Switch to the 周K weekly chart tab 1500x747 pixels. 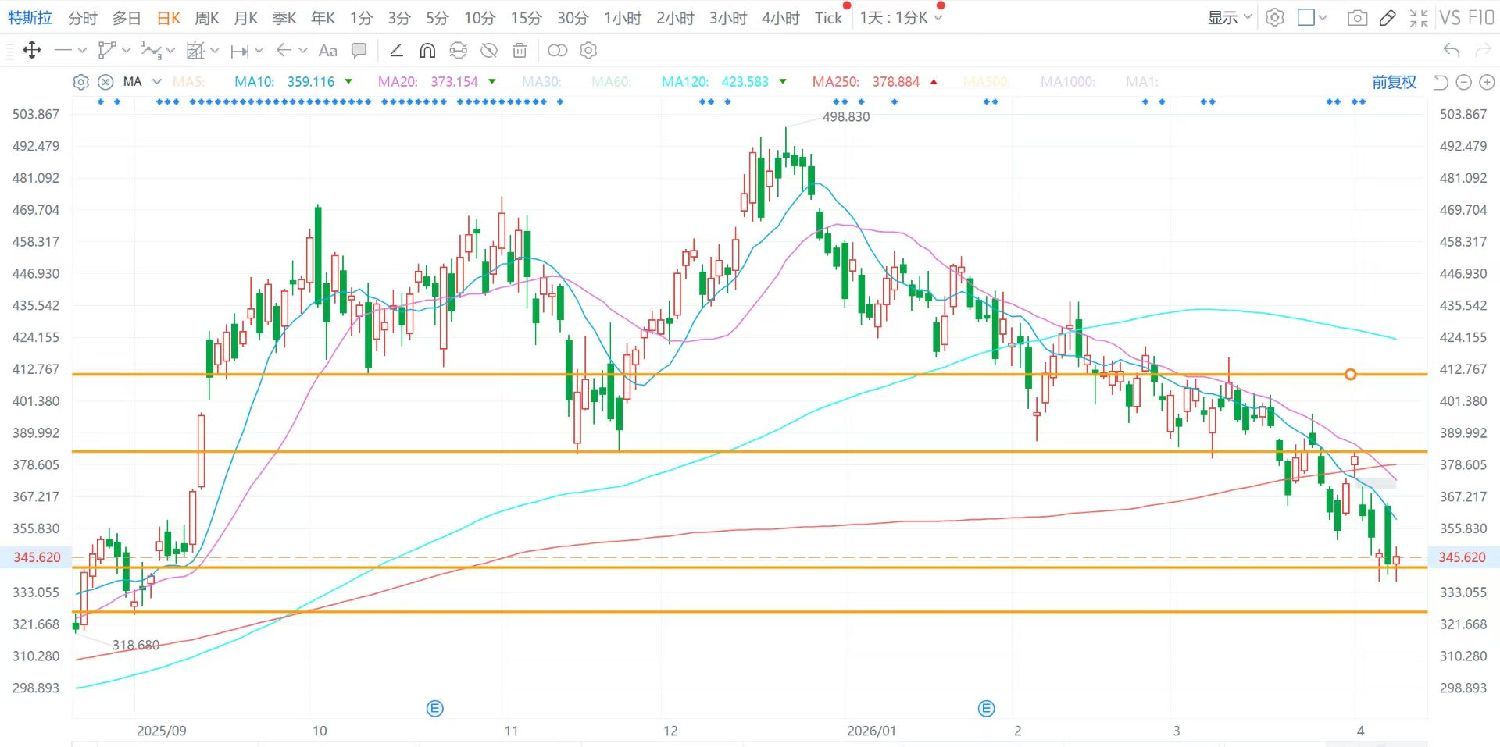pos(207,18)
